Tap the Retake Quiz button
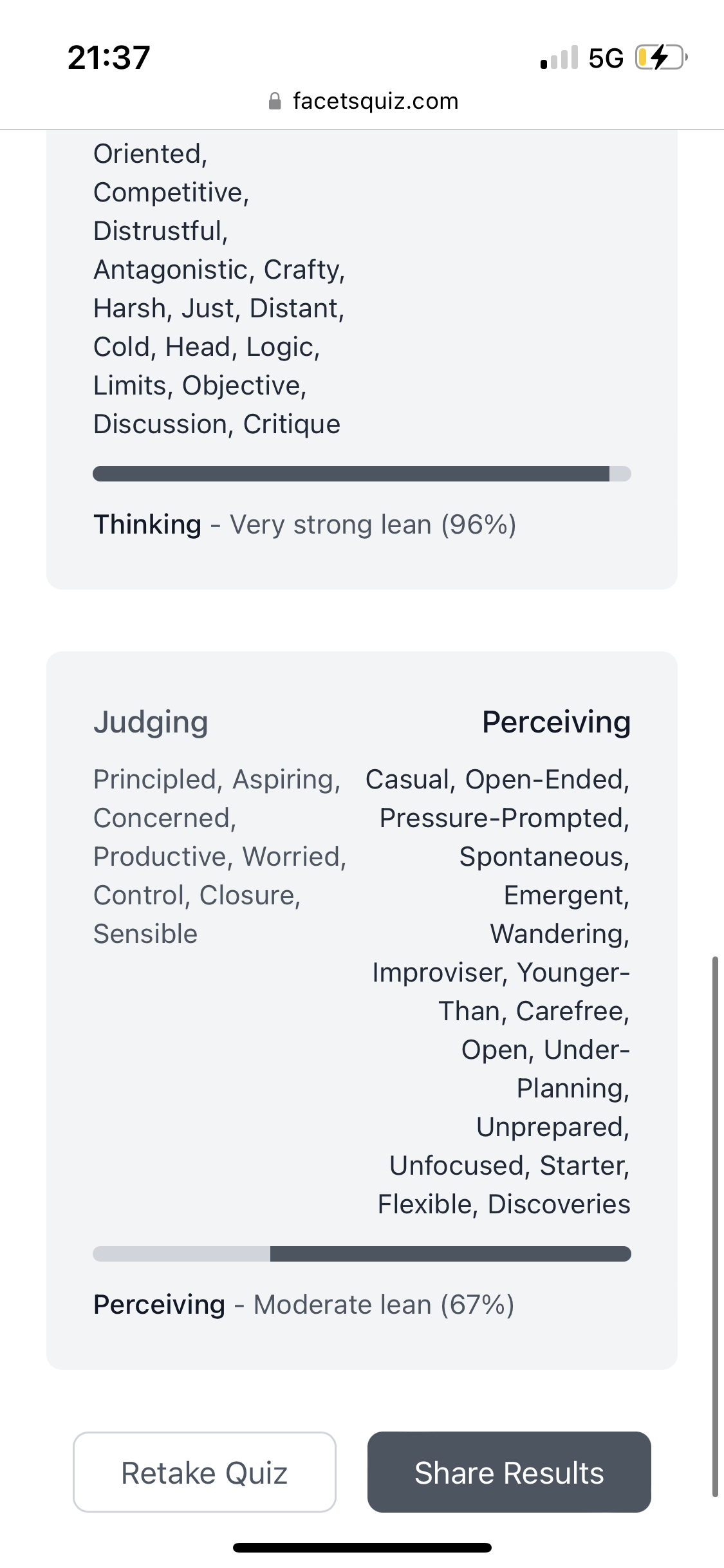Screen dimensions: 724x1568 tap(205, 1472)
